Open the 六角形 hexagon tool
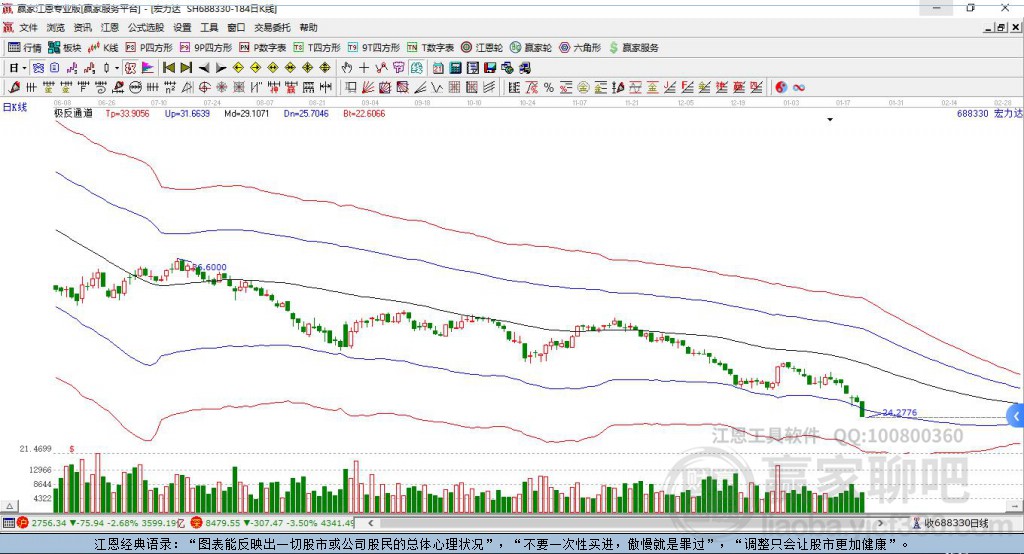This screenshot has height=554, width=1024. (x=580, y=48)
